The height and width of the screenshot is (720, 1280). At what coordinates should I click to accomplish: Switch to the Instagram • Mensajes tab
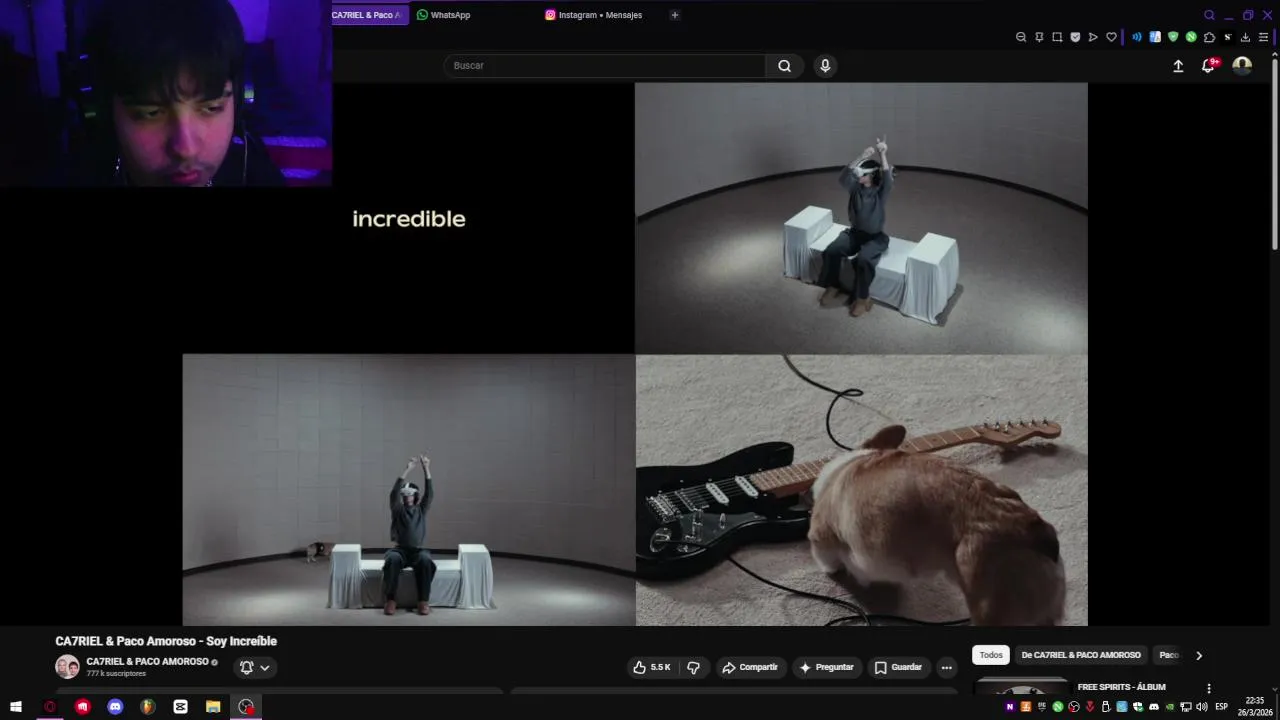(x=594, y=15)
